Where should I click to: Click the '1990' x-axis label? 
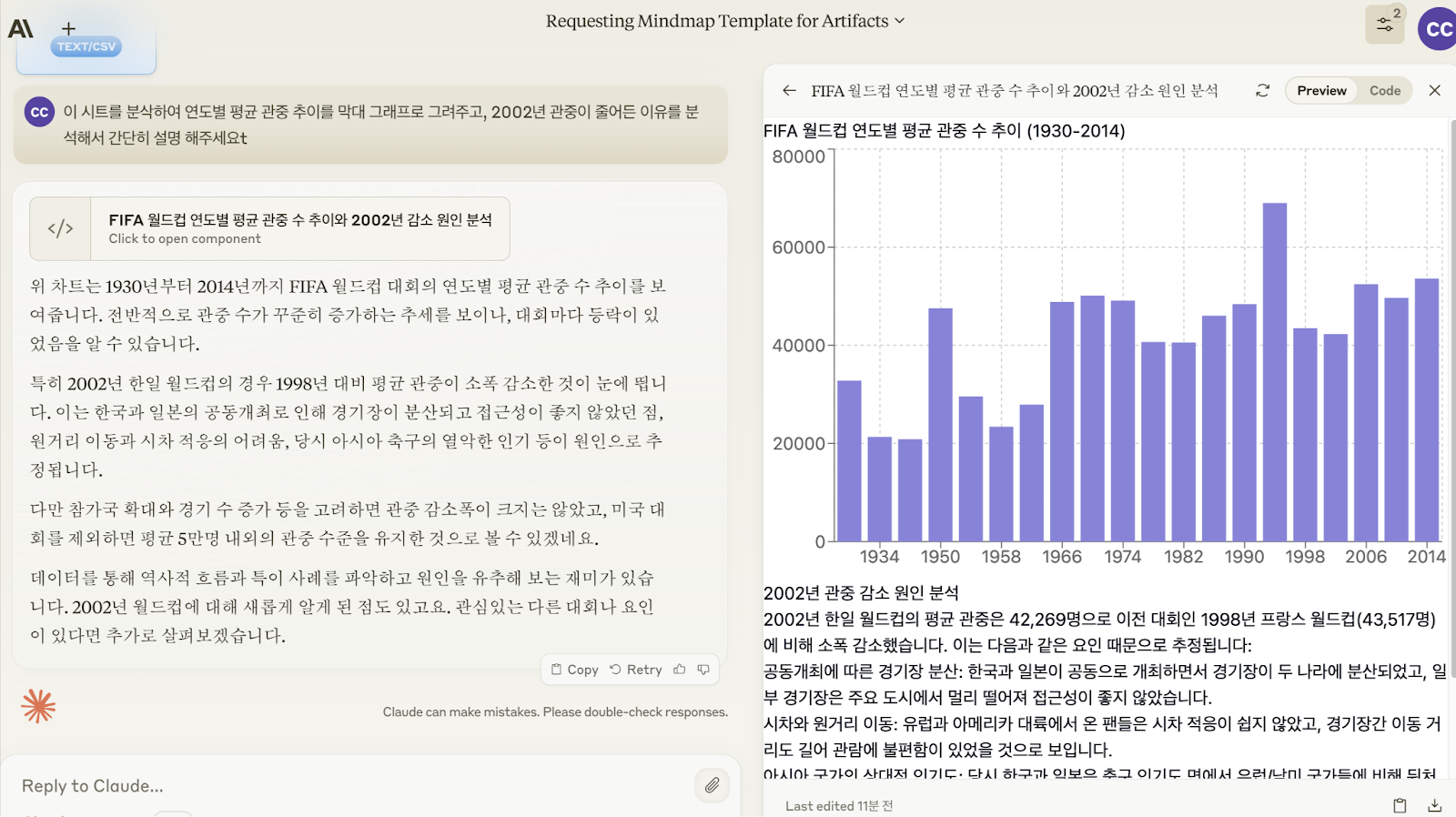(1244, 557)
